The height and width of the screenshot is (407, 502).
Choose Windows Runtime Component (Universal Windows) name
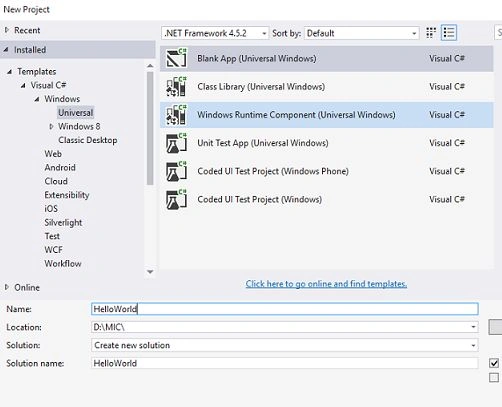pyautogui.click(x=296, y=115)
